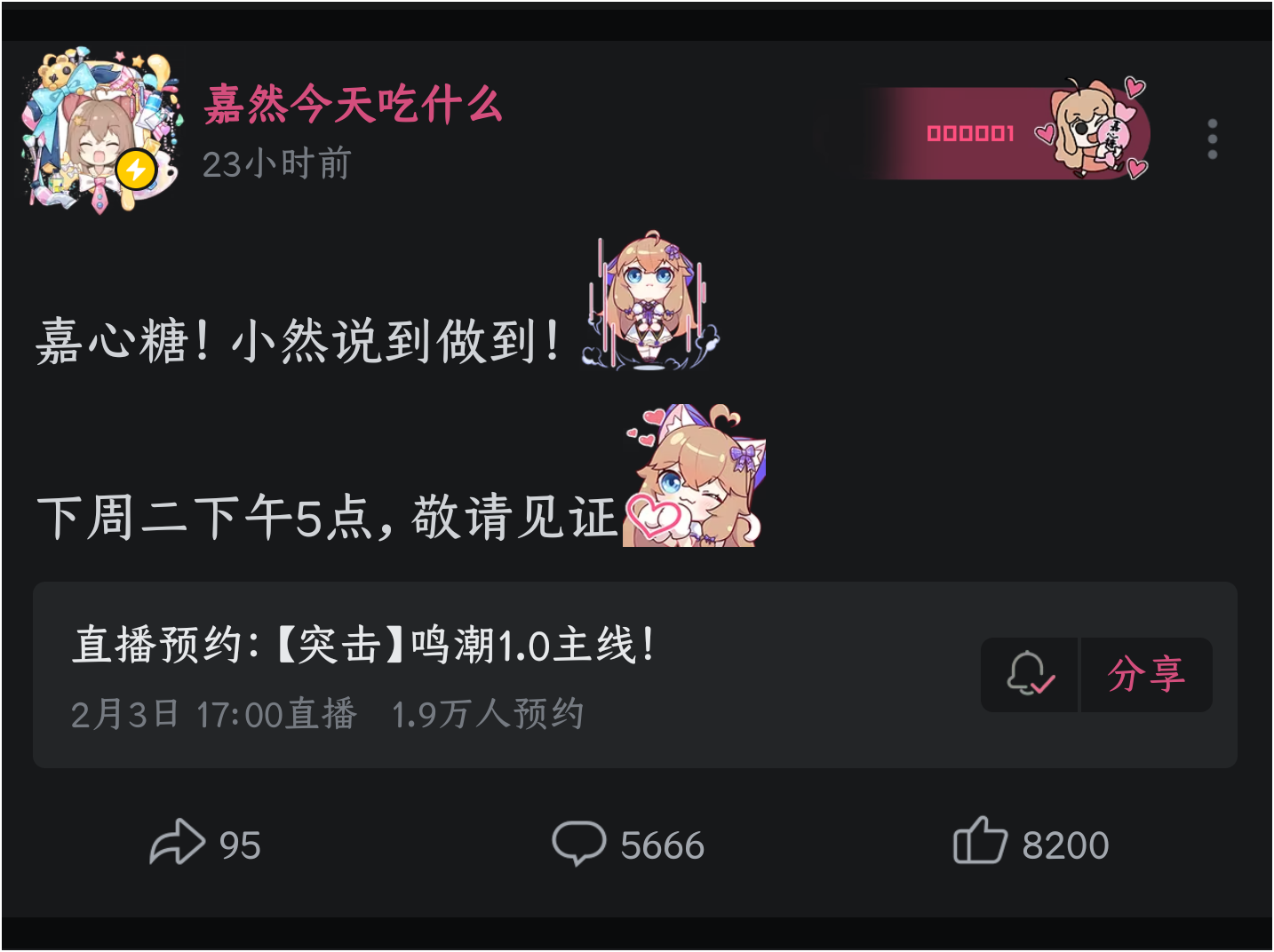The image size is (1274, 952).
Task: Click the forward arrow repost icon
Action: [x=177, y=842]
